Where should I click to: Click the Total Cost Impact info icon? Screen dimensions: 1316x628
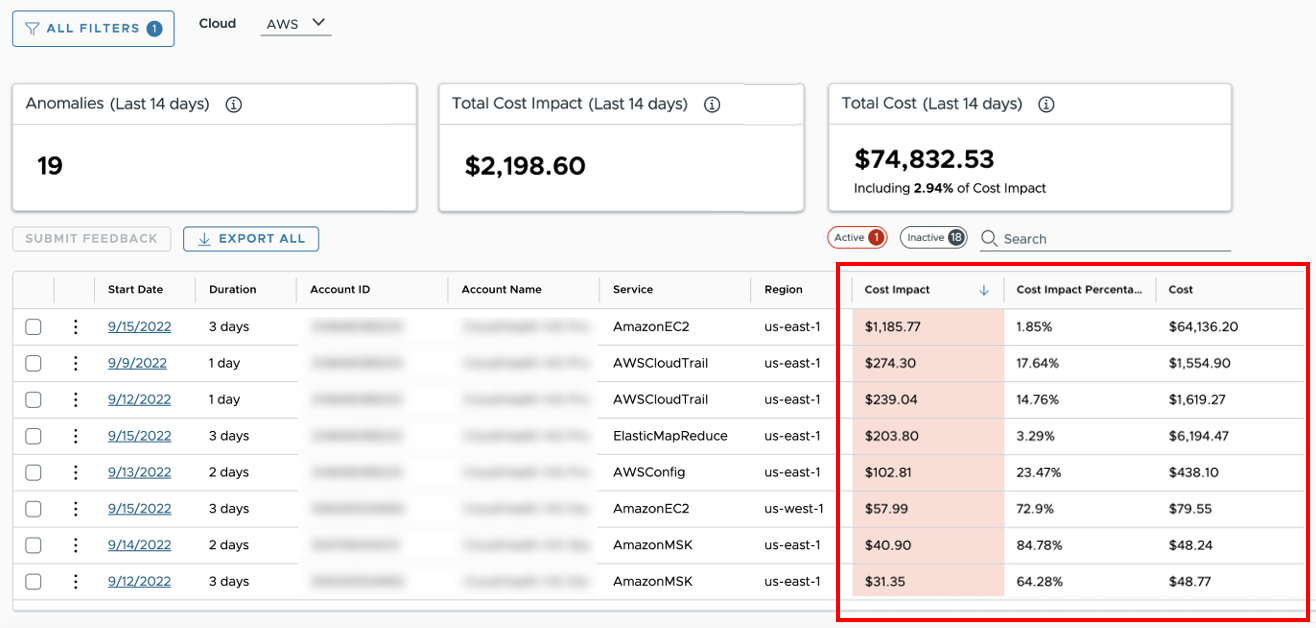tap(712, 104)
